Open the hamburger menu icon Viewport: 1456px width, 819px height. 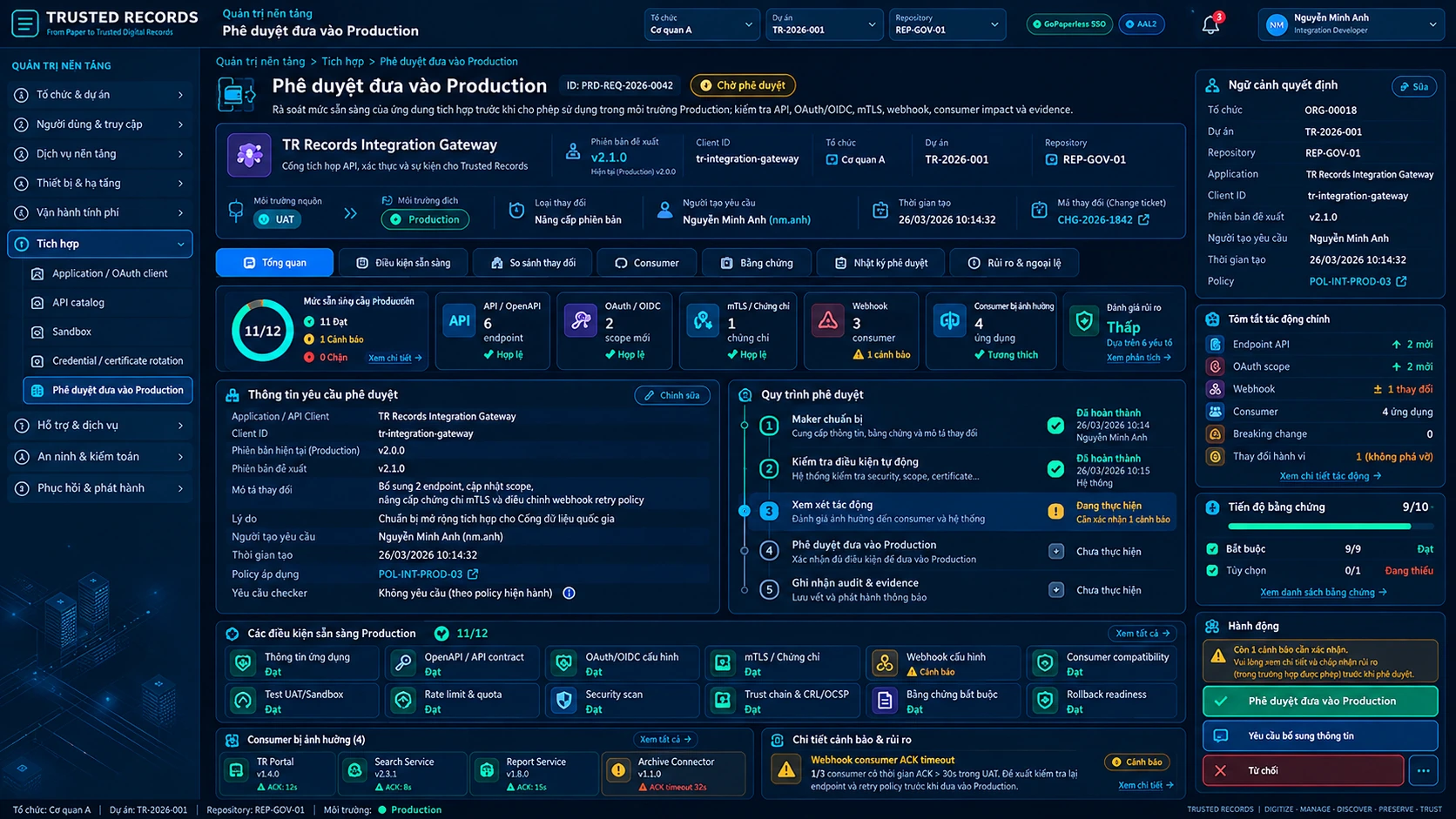pyautogui.click(x=24, y=23)
